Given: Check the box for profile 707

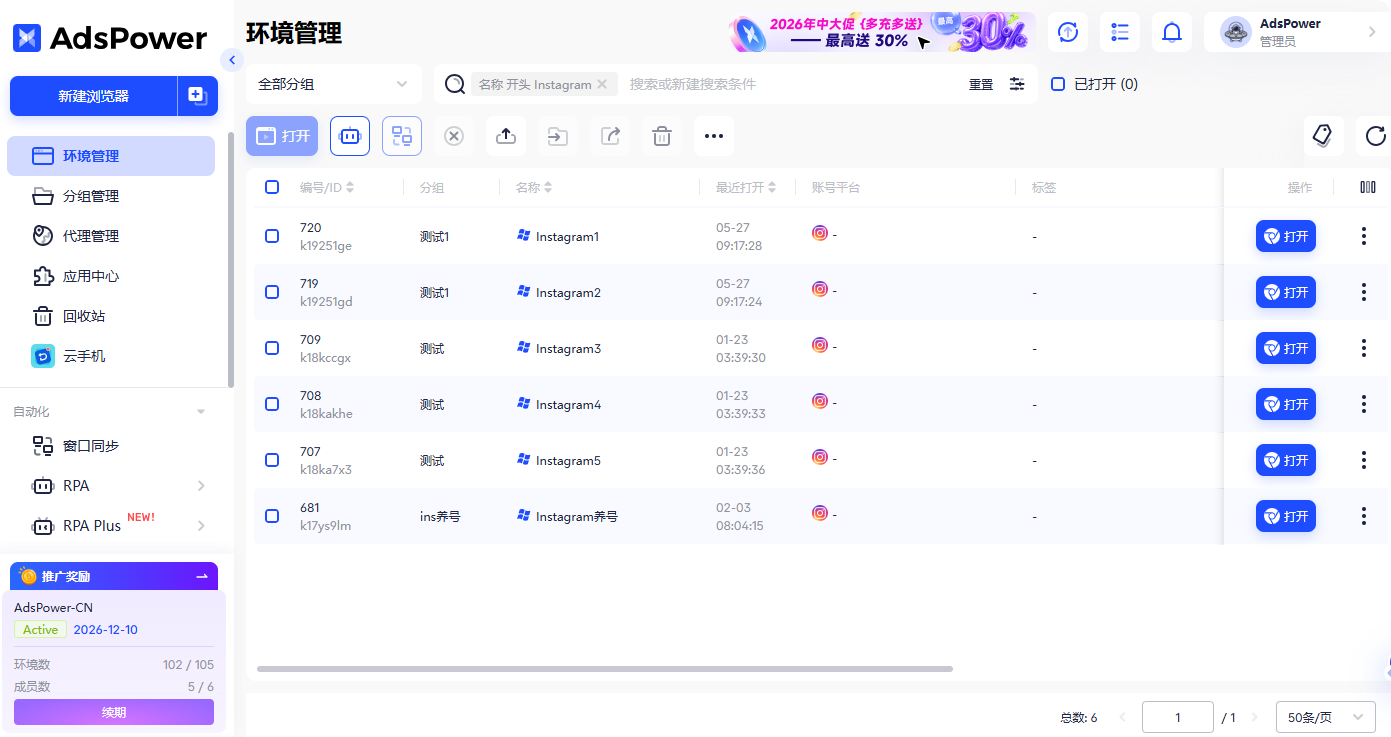Looking at the screenshot, I should (272, 460).
